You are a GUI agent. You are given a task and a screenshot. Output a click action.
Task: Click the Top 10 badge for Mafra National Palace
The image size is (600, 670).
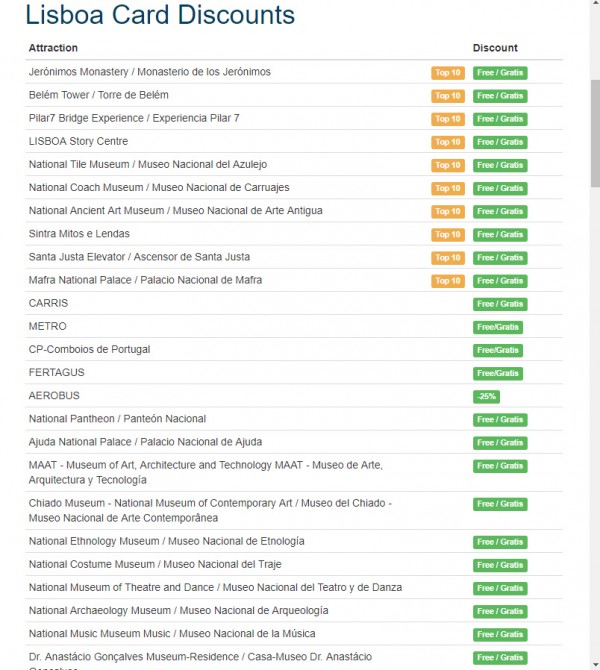coord(447,281)
